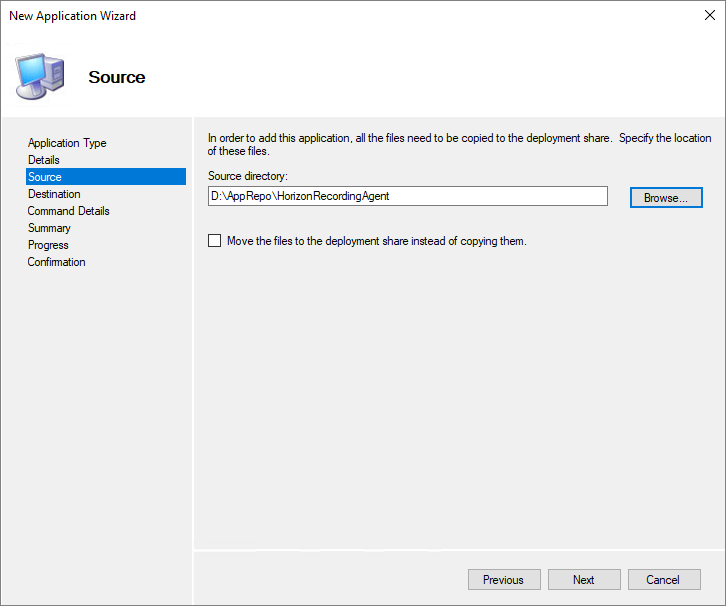
Task: Cancel the New Application Wizard
Action: [663, 580]
